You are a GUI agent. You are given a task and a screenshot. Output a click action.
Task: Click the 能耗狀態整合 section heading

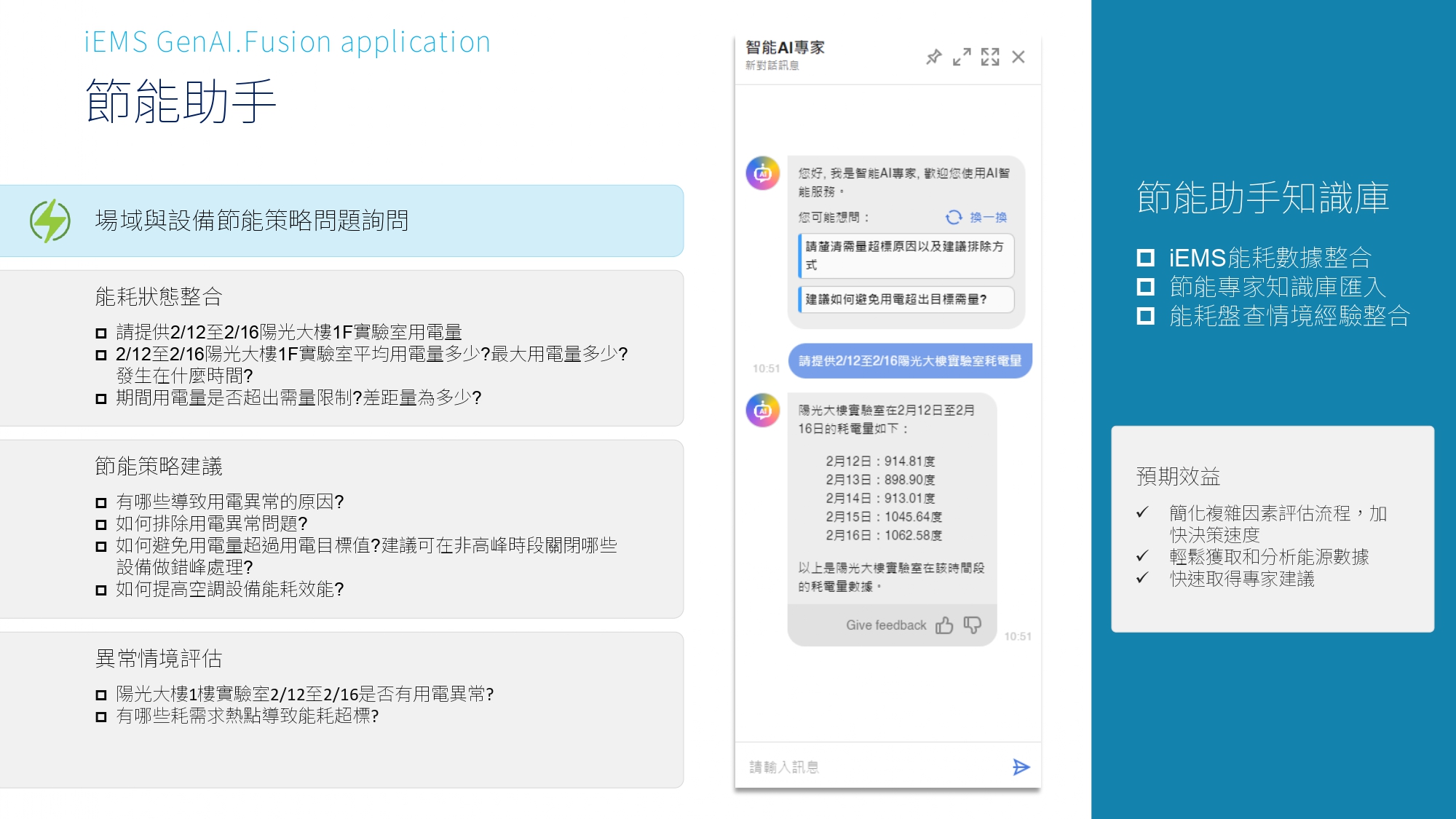[158, 296]
